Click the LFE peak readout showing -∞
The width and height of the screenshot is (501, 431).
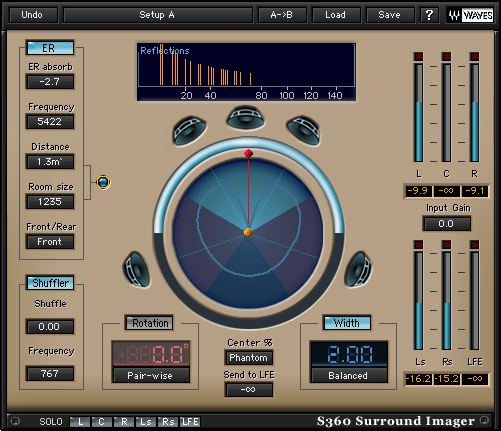pos(475,379)
